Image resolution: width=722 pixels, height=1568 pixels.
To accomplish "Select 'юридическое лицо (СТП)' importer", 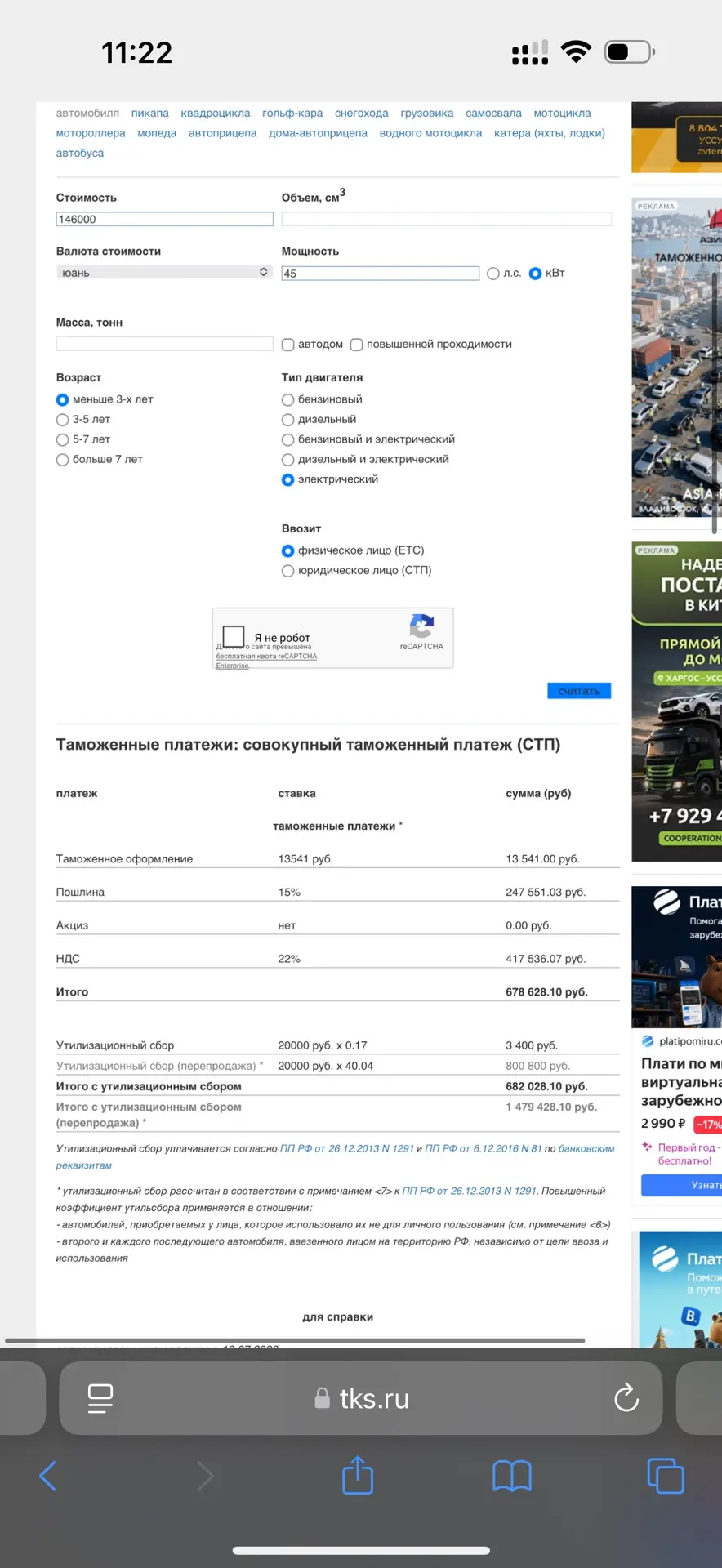I will [287, 571].
